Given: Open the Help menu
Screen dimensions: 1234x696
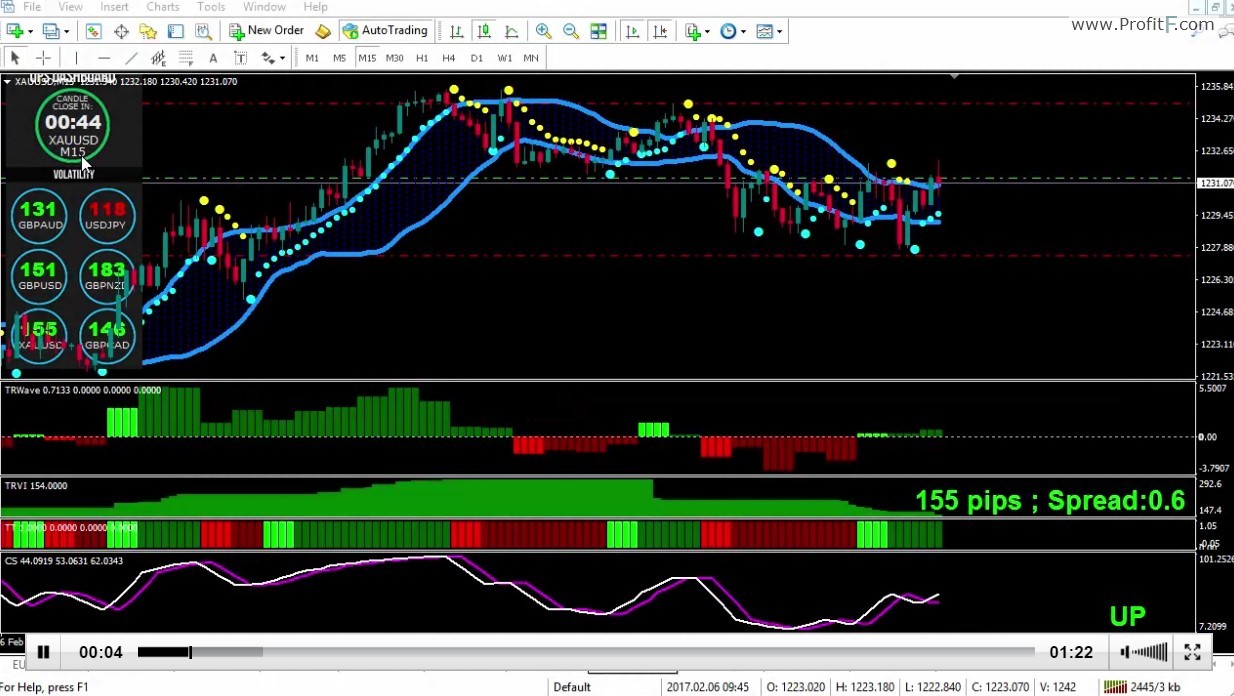Looking at the screenshot, I should (315, 7).
